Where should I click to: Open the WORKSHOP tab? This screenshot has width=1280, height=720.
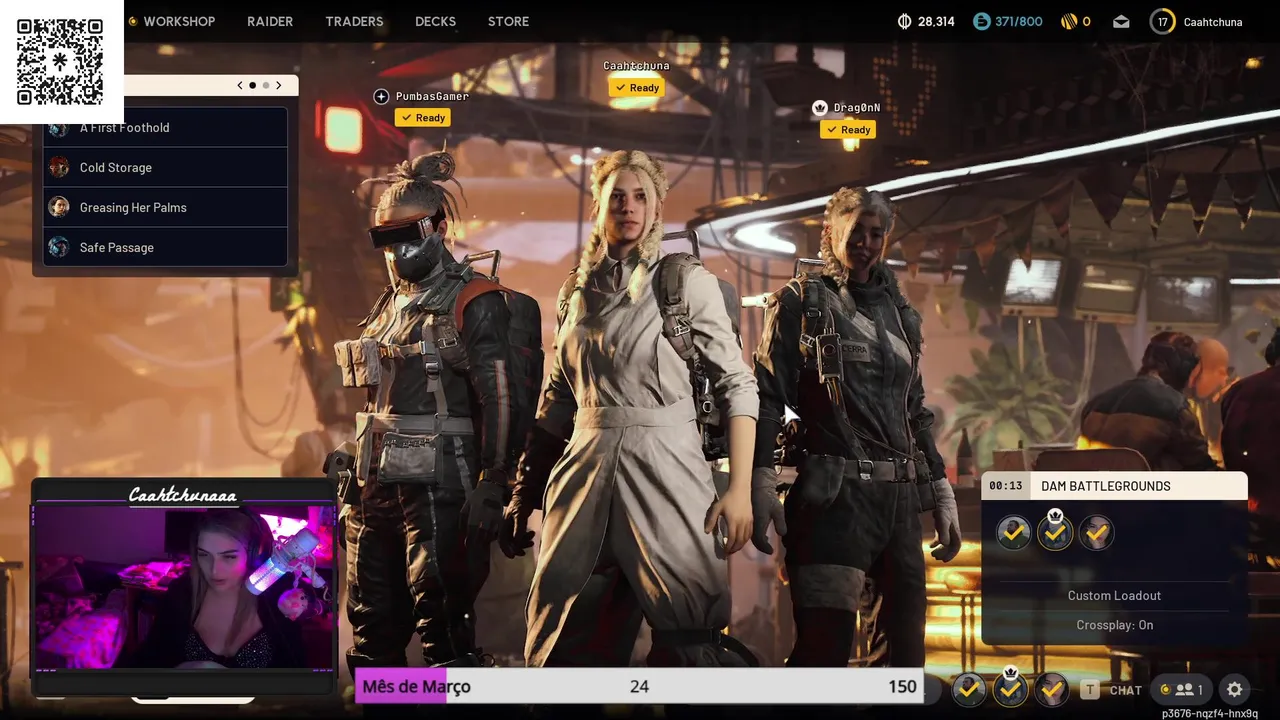[179, 21]
